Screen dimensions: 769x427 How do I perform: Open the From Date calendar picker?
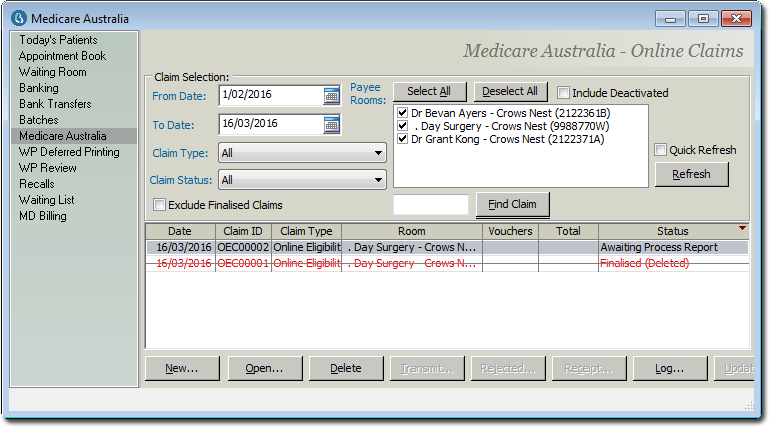click(x=331, y=96)
